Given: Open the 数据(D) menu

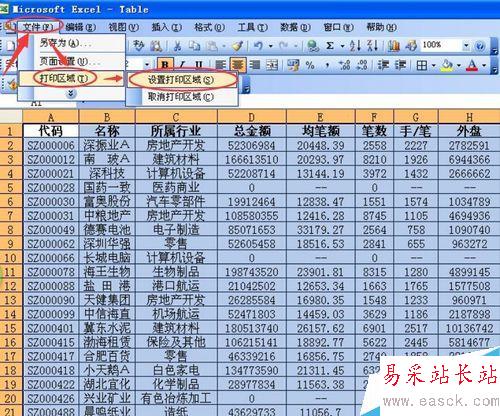Looking at the screenshot, I should coord(295,27).
